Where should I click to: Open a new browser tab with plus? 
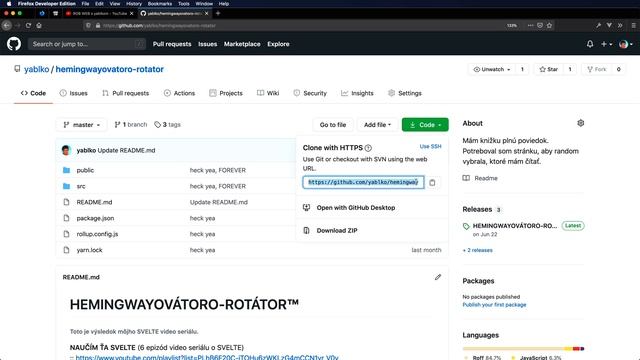click(218, 13)
